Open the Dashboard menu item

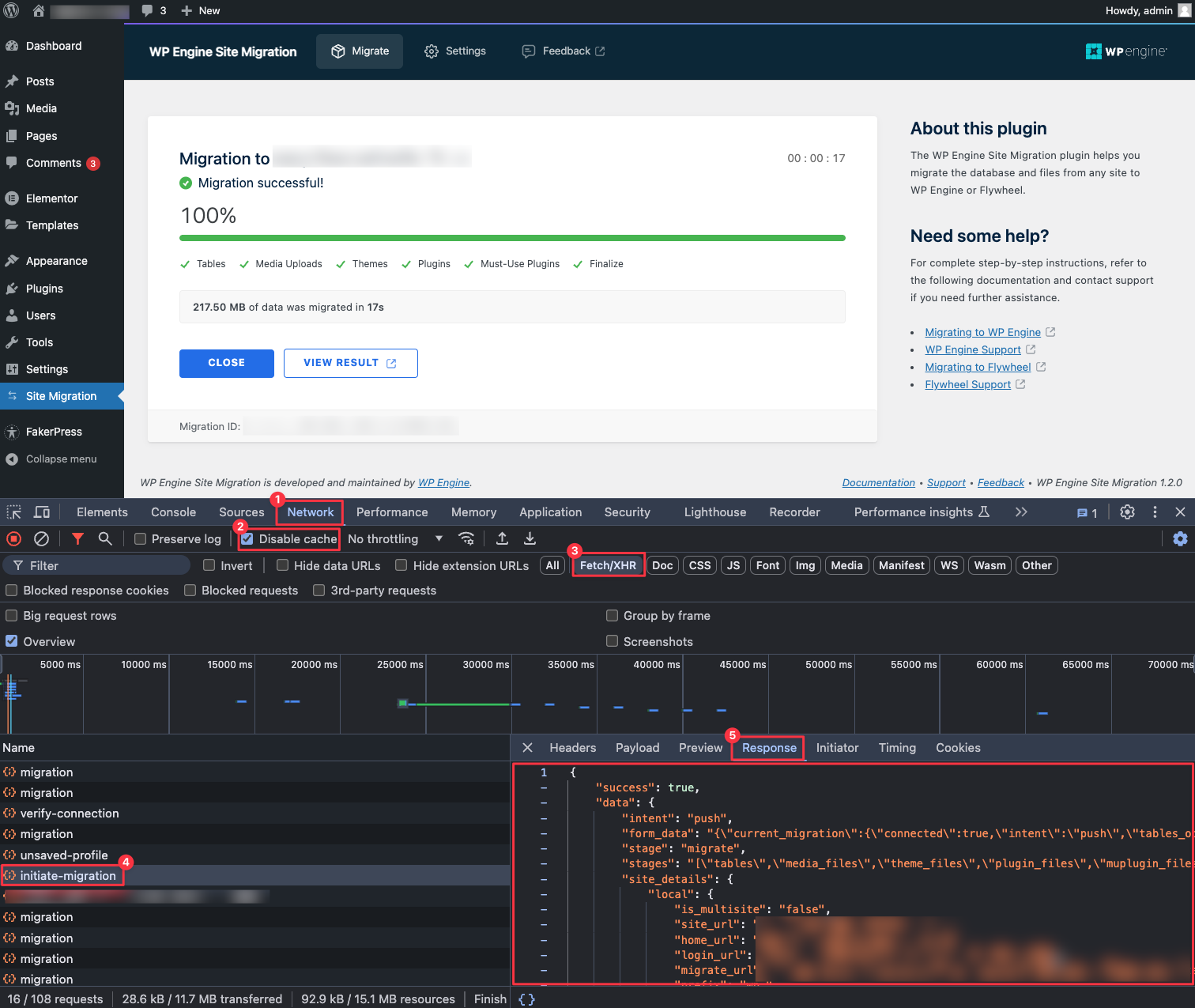tap(54, 46)
